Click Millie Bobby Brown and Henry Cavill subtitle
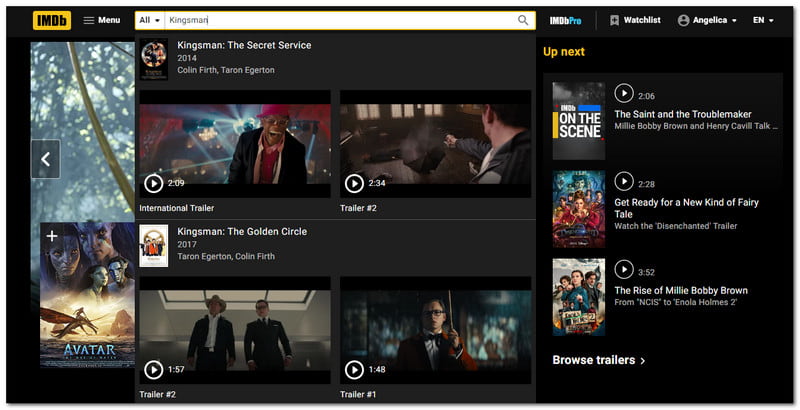The image size is (800, 410). coord(696,126)
